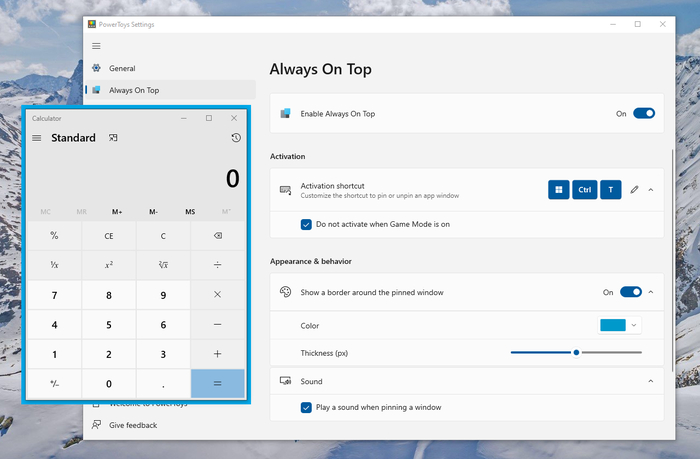Collapse the Activation shortcut section chevron
The width and height of the screenshot is (700, 459).
(651, 189)
